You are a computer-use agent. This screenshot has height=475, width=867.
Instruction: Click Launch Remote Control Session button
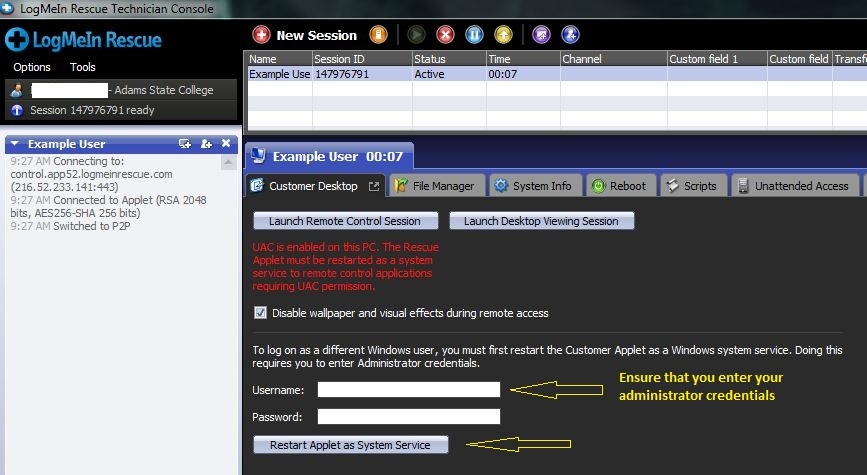pyautogui.click(x=346, y=221)
